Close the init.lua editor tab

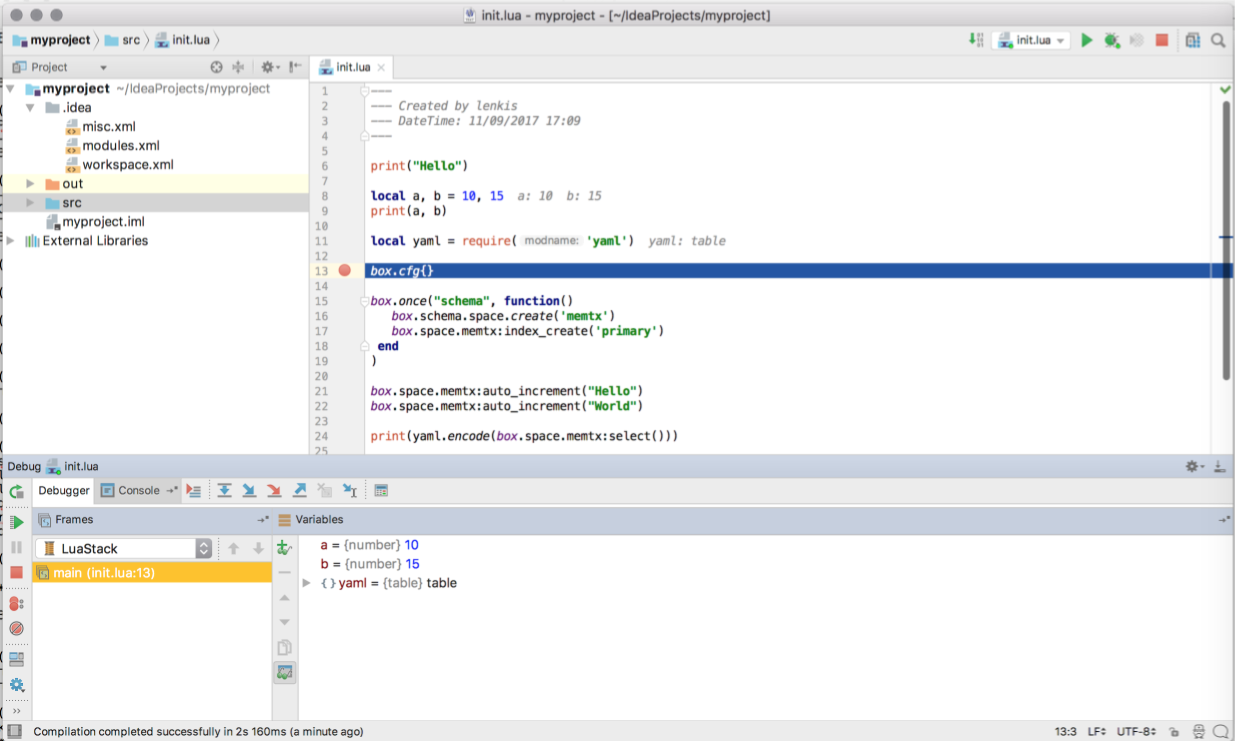381,68
